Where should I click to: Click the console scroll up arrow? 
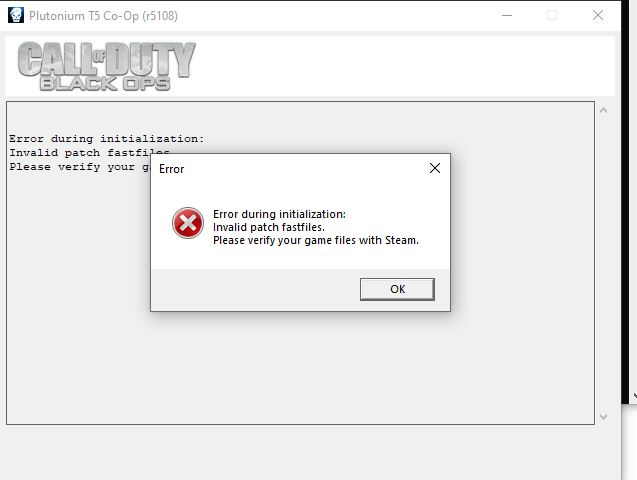(x=604, y=110)
